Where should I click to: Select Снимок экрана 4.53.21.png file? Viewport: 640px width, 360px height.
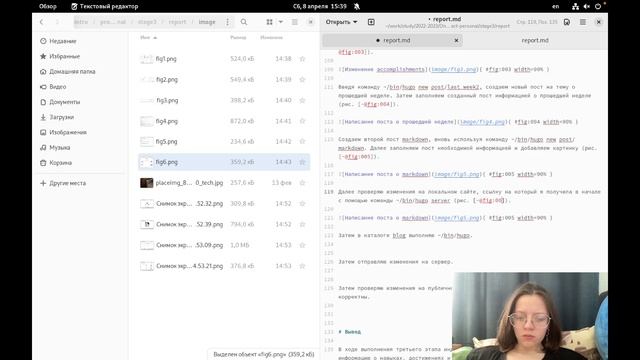click(x=224, y=266)
